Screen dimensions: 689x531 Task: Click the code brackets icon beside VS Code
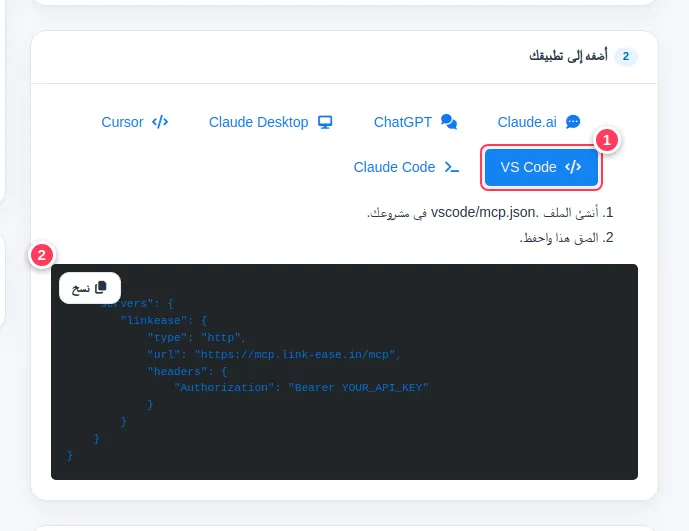(573, 167)
